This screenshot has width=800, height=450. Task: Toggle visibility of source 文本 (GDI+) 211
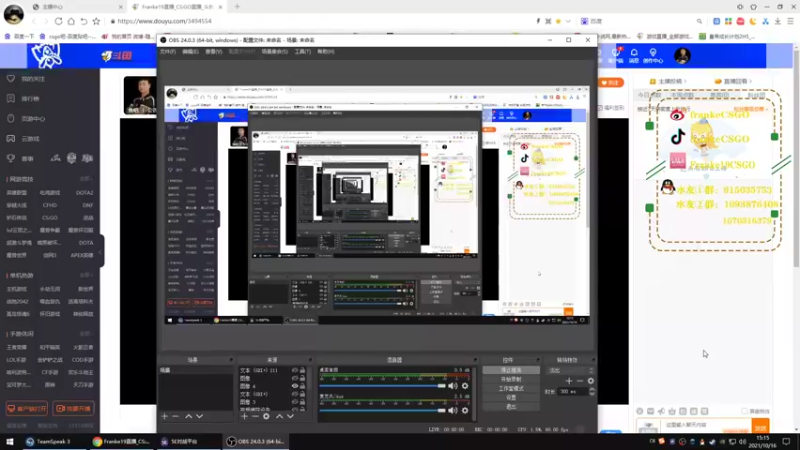tap(294, 370)
